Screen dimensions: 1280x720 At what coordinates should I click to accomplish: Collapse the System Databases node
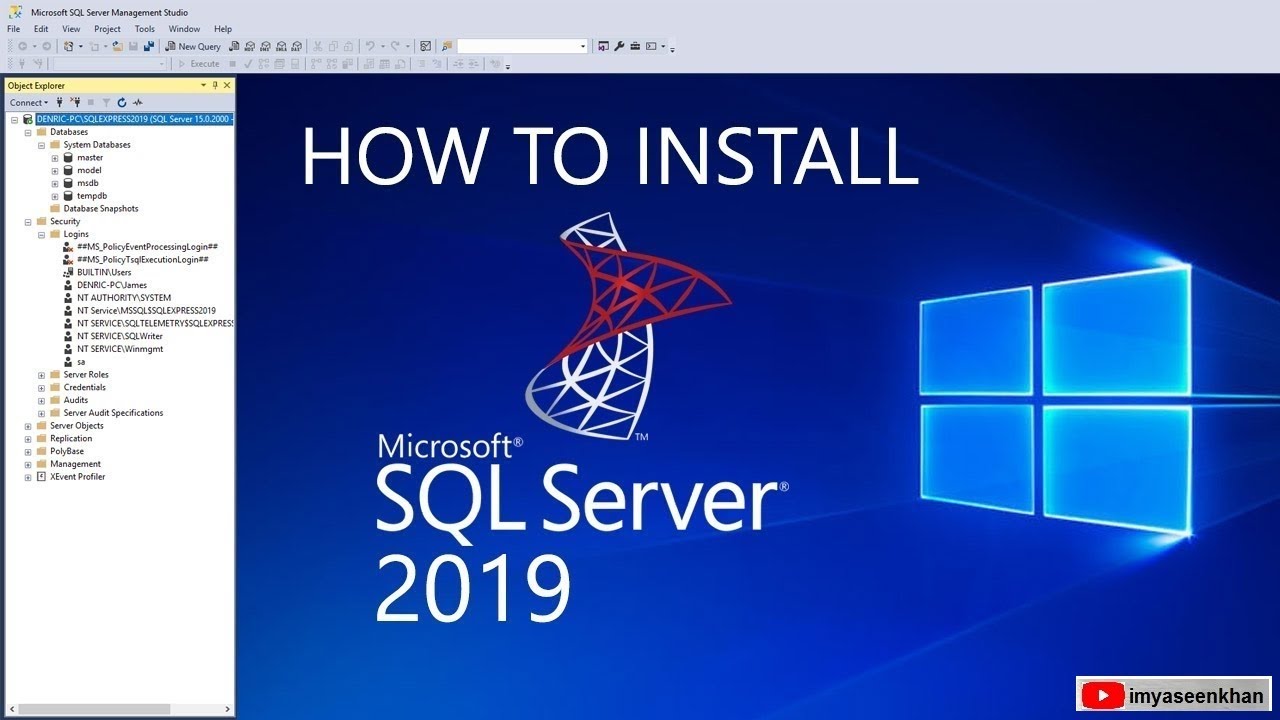point(42,145)
